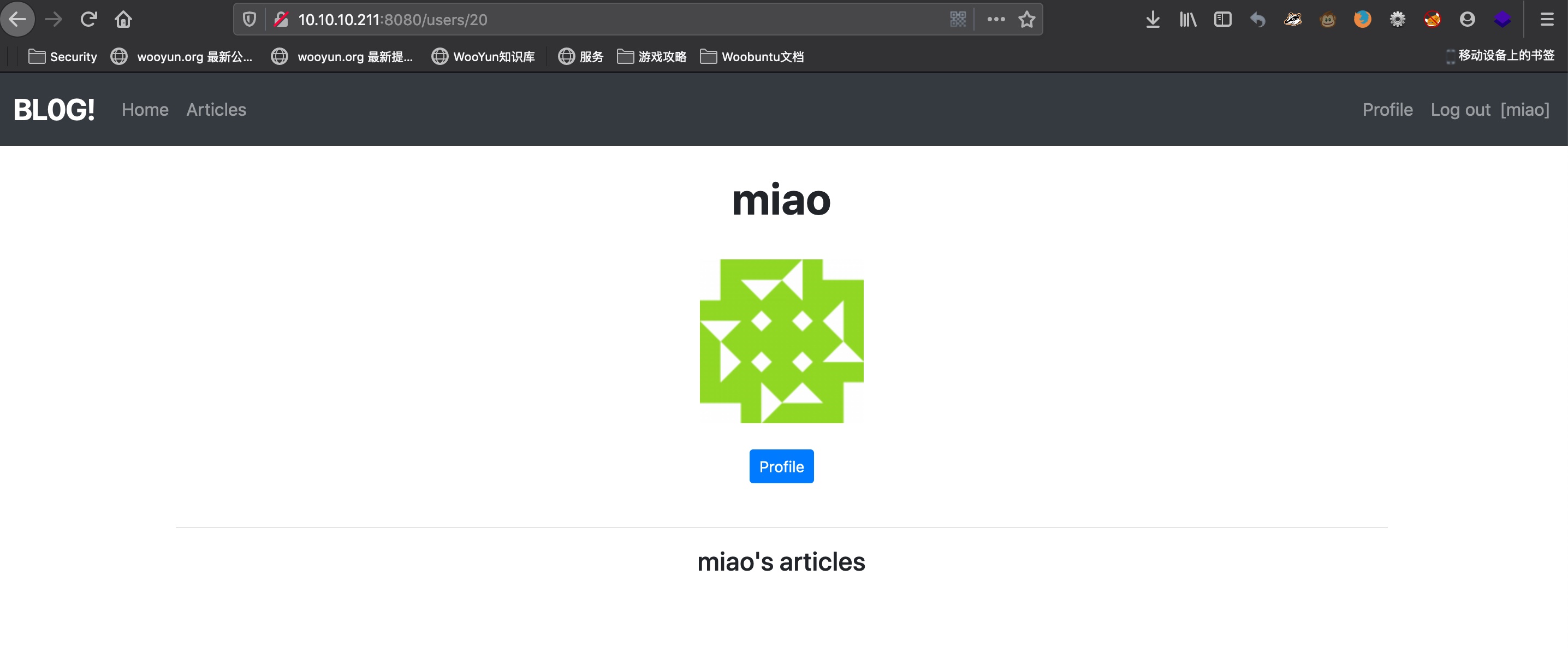Screen dimensions: 1568x652
Task: Click the green identicon avatar image
Action: click(x=781, y=341)
